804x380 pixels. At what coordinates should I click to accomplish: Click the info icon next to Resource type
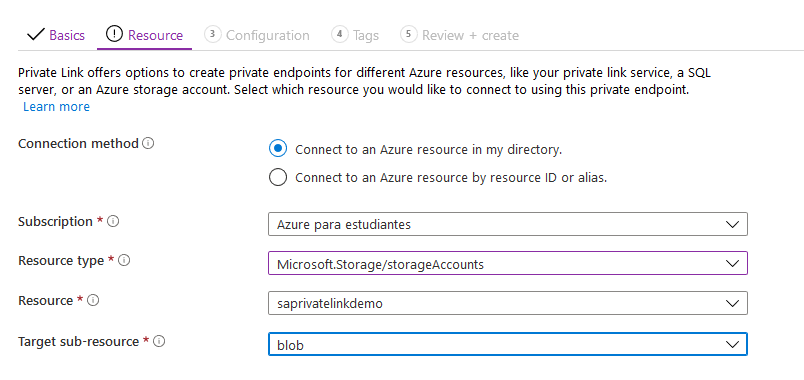click(124, 261)
